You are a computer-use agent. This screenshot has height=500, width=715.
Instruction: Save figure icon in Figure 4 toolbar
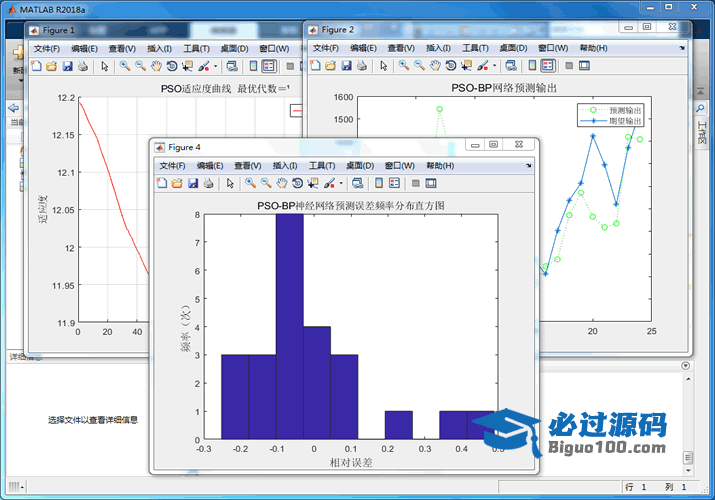coord(193,183)
